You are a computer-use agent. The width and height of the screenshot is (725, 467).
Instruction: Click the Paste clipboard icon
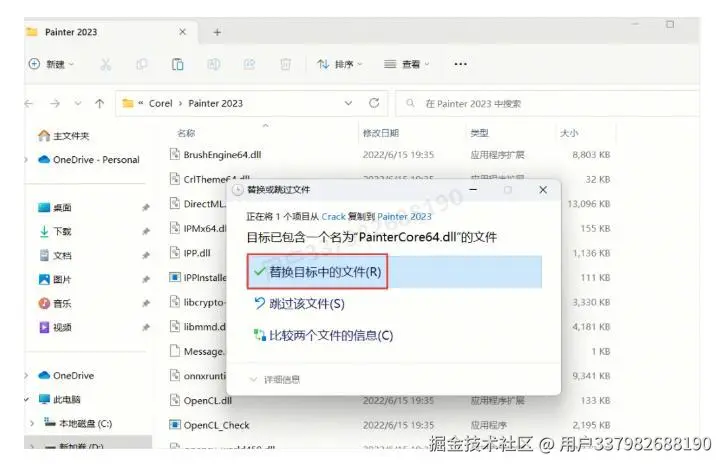point(178,64)
